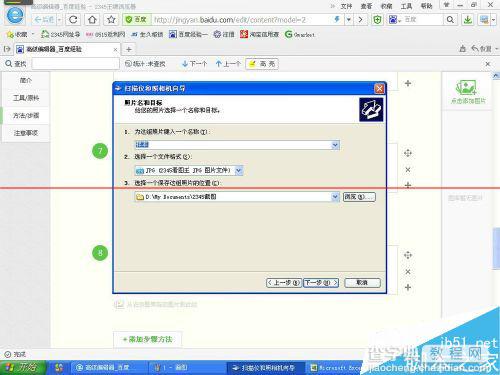The height and width of the screenshot is (375, 500).
Task: Click the 浏览 browse button
Action: 359,197
